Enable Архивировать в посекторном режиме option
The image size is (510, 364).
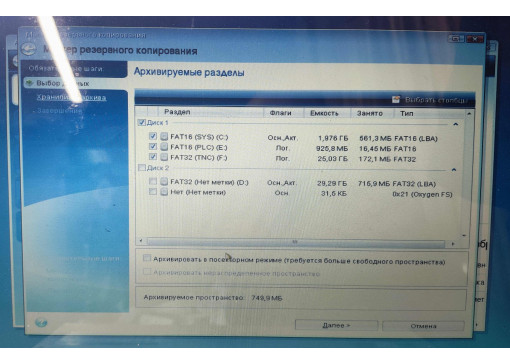pos(147,258)
